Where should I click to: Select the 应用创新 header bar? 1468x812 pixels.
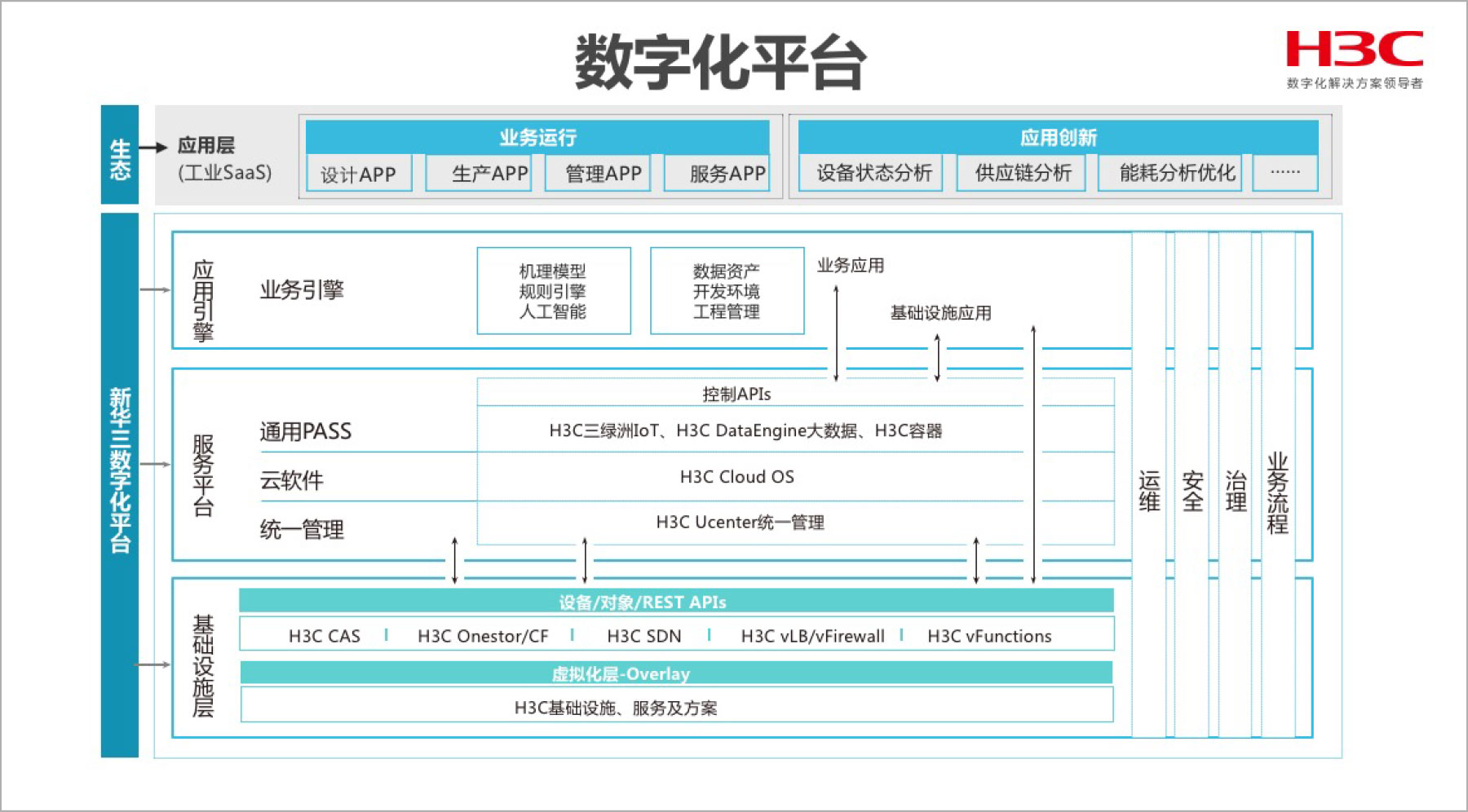(x=1058, y=137)
